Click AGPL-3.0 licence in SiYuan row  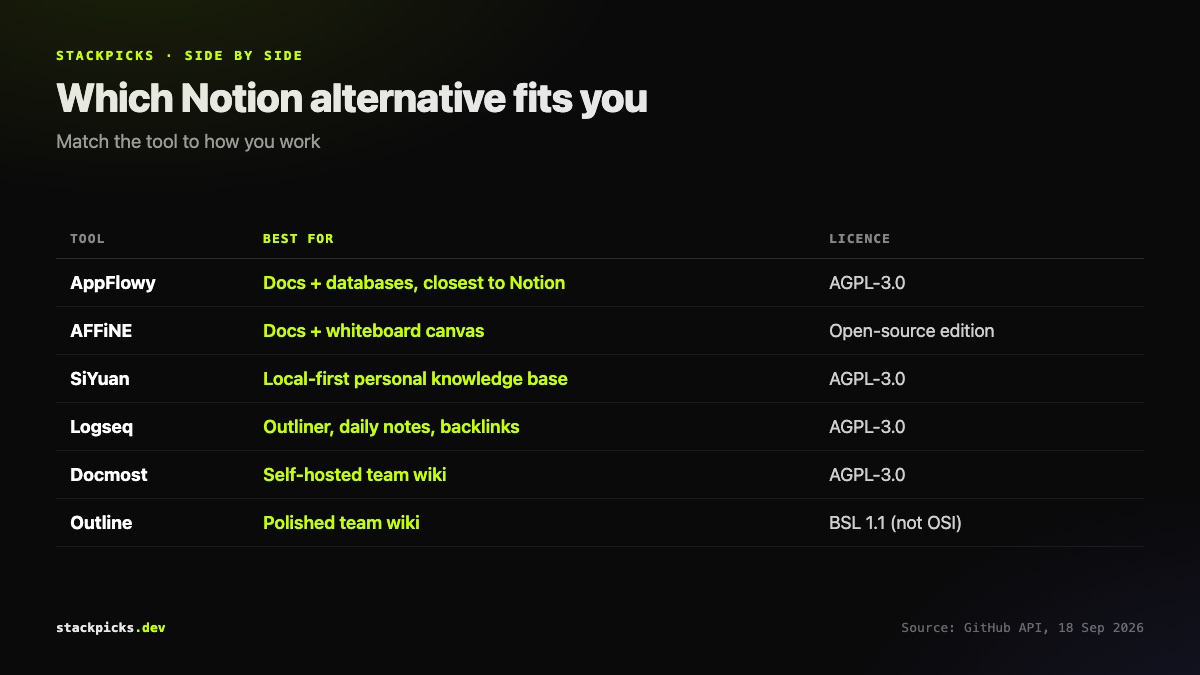tap(867, 379)
